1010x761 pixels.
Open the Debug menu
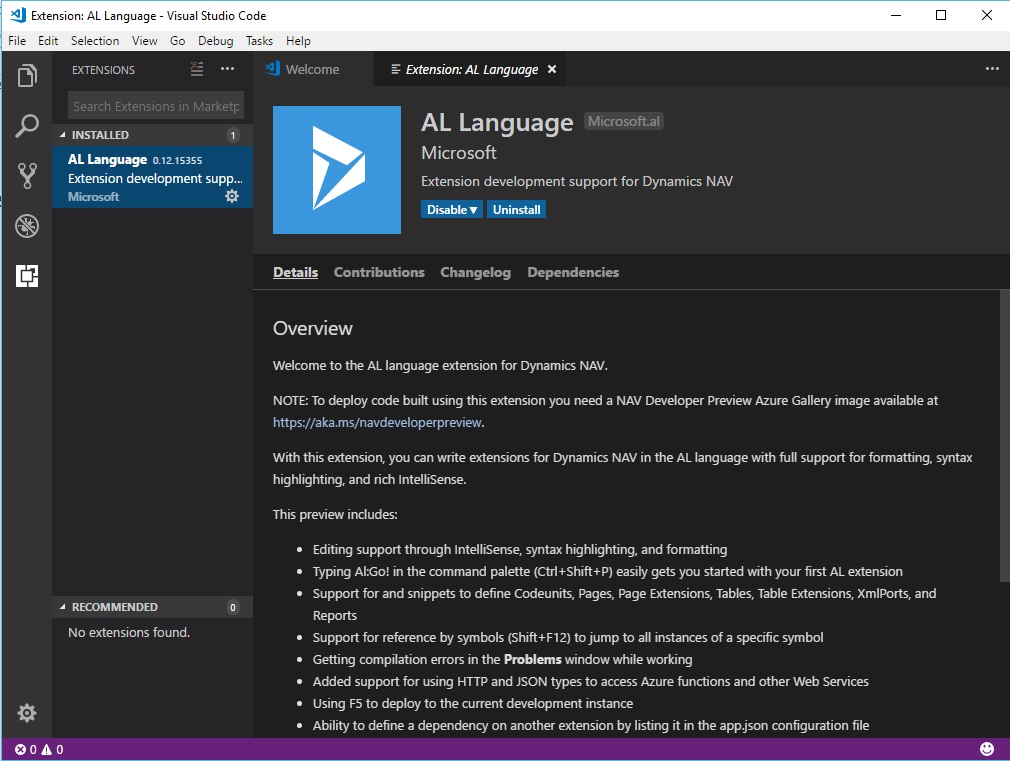tap(215, 41)
